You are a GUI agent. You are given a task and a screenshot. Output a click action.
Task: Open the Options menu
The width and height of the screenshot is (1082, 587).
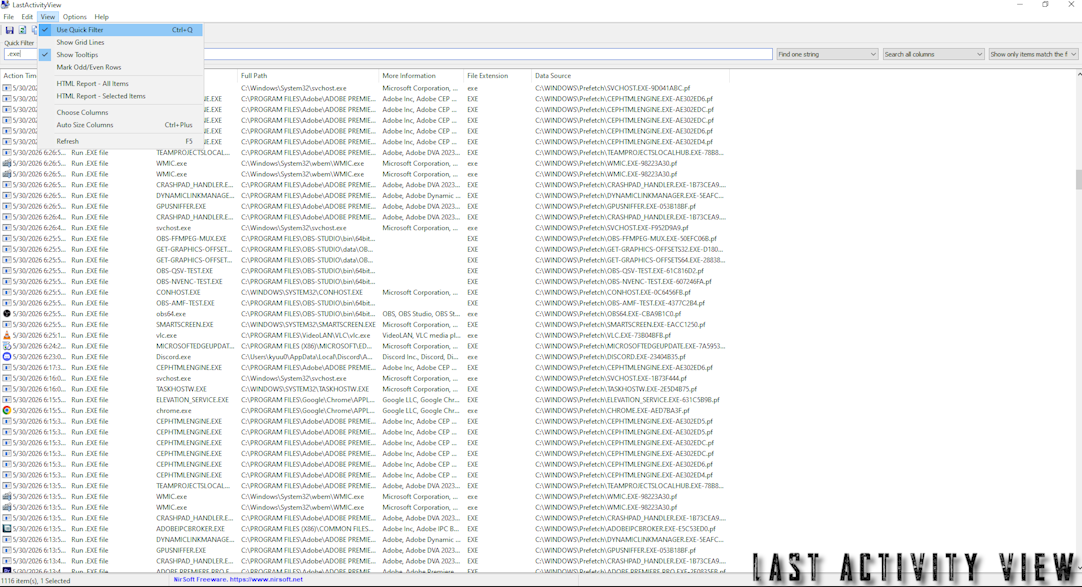coord(75,17)
